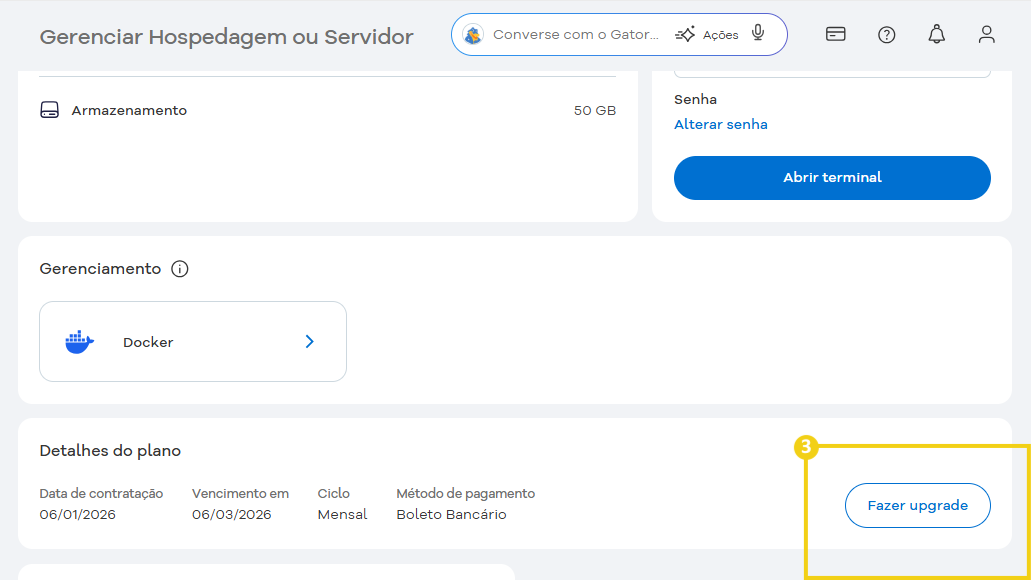Click the Abrir terminal button
Screen dimensions: 1031x580
832,177
